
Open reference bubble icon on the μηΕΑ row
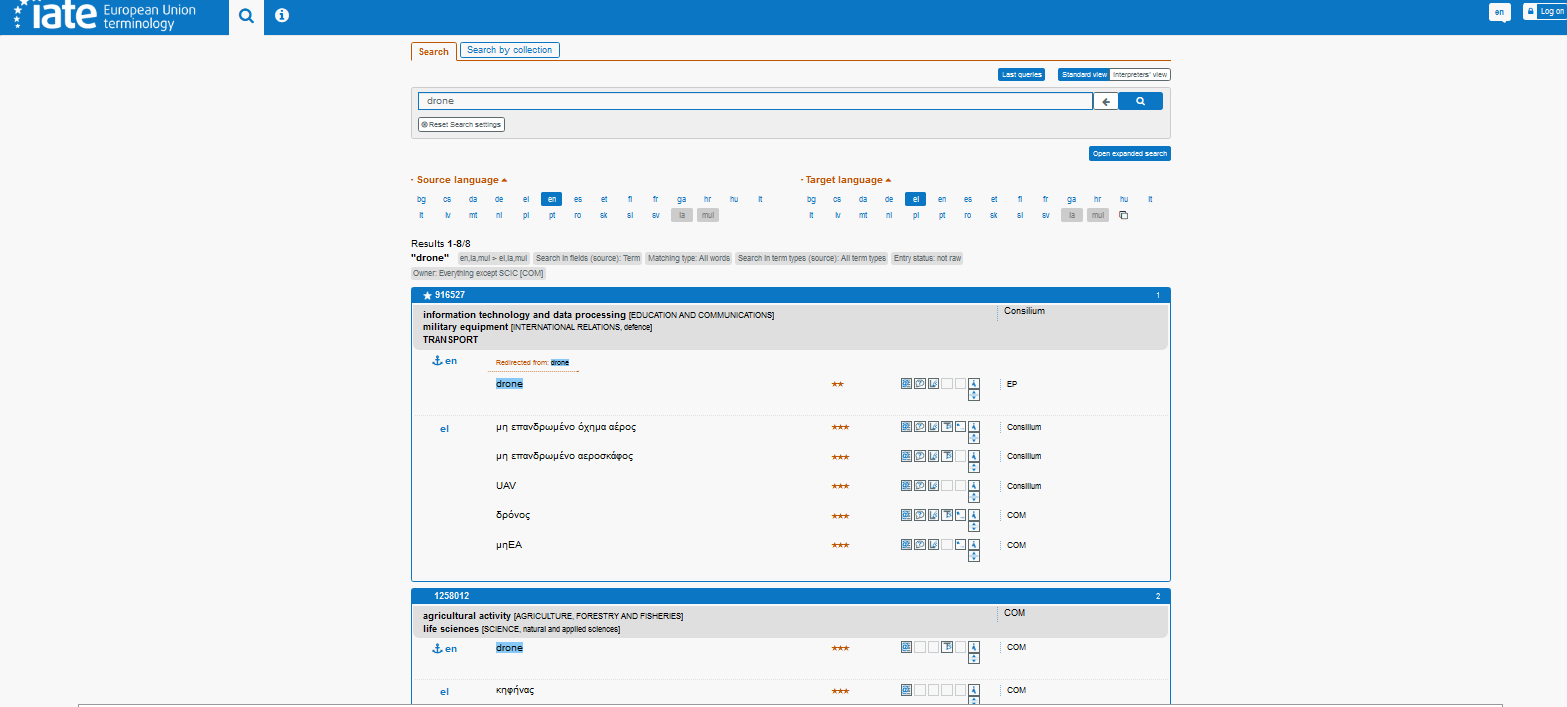(x=920, y=545)
